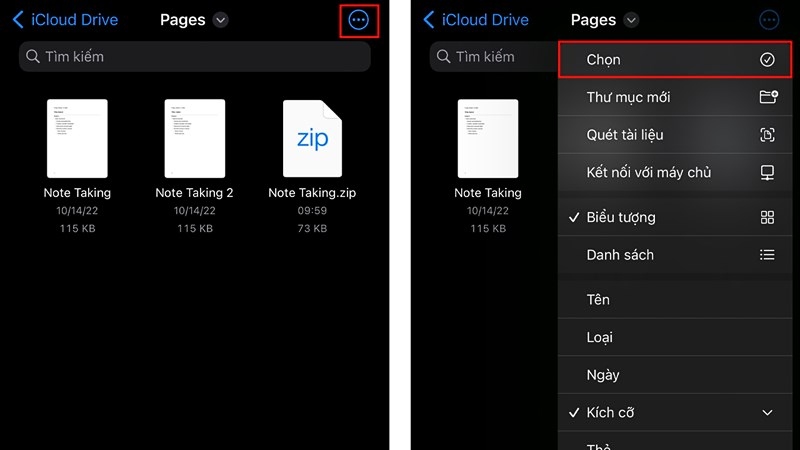The height and width of the screenshot is (450, 800).
Task: Tap the checkmark circle icon beside Chọn
Action: (767, 60)
